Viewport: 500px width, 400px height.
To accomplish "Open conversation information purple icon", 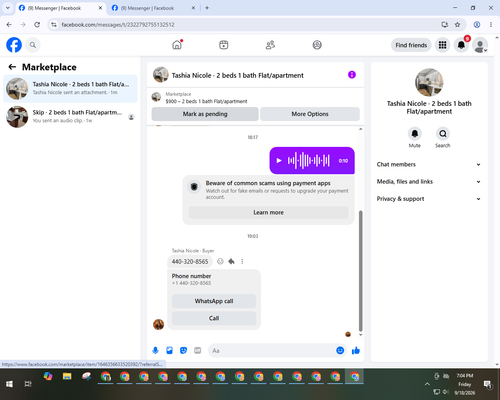I will 352,75.
